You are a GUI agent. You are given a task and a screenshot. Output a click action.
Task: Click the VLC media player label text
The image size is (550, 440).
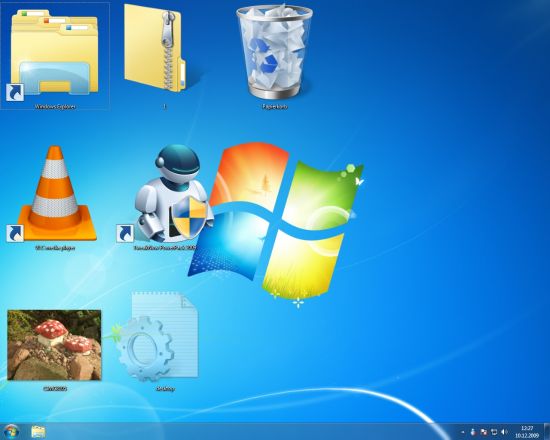pyautogui.click(x=55, y=248)
